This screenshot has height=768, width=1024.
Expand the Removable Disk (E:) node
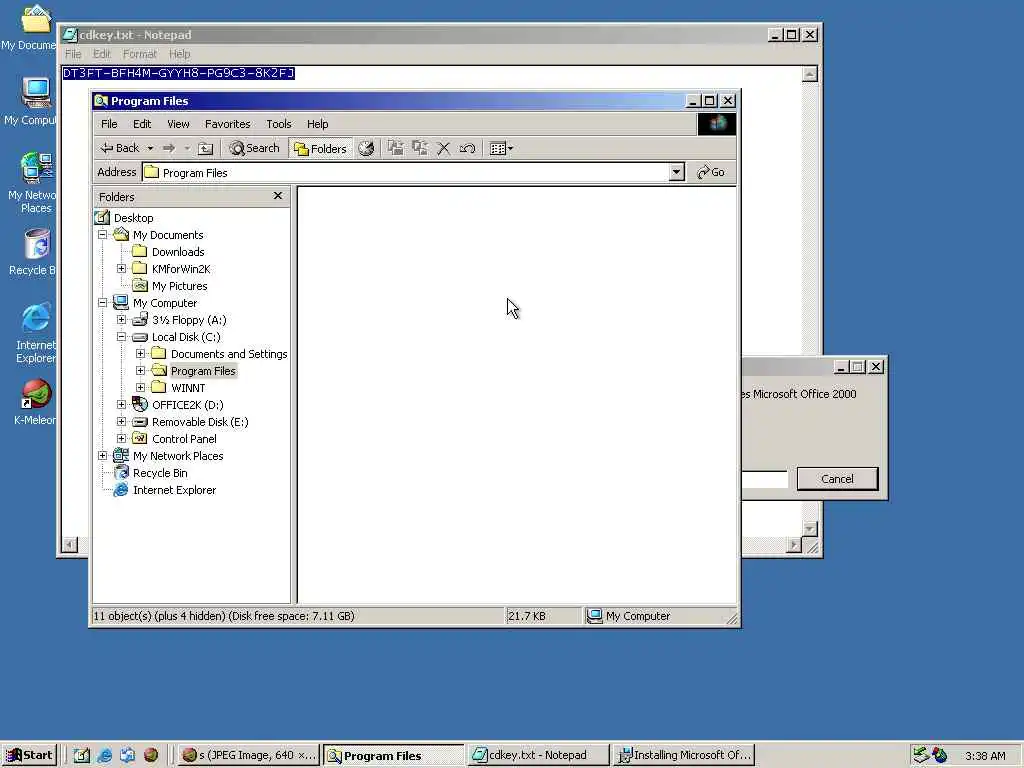coord(121,421)
